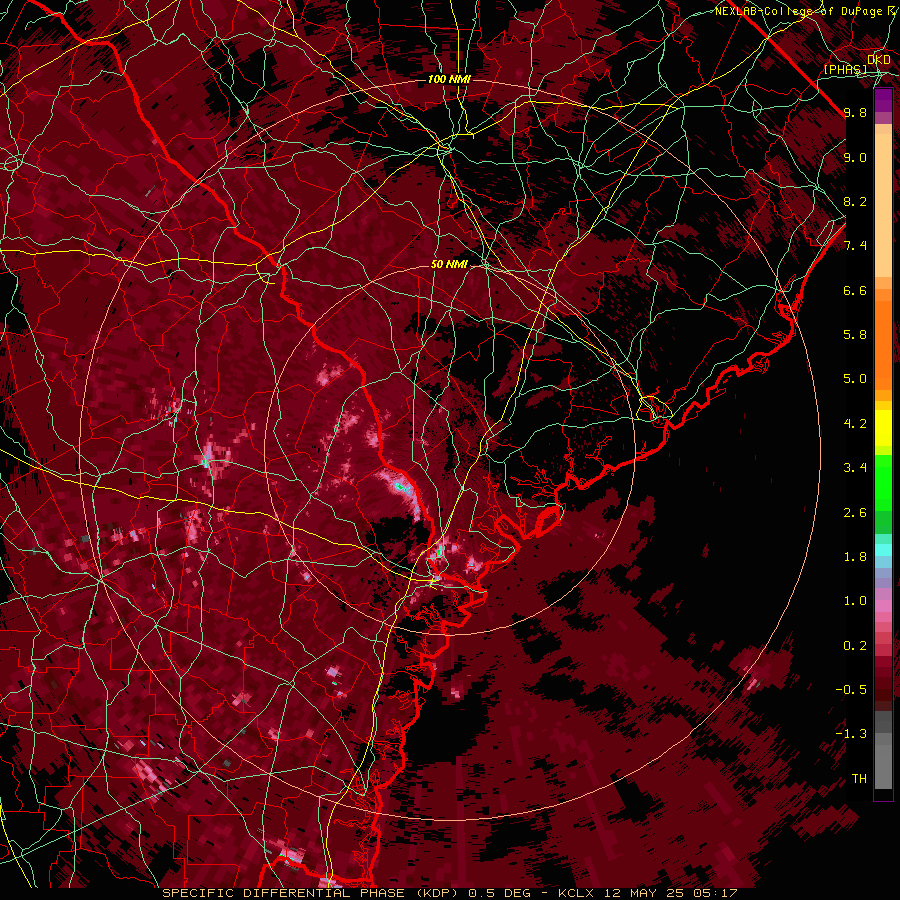Pick the light peach color bar segment
The height and width of the screenshot is (900, 900).
pos(883,205)
